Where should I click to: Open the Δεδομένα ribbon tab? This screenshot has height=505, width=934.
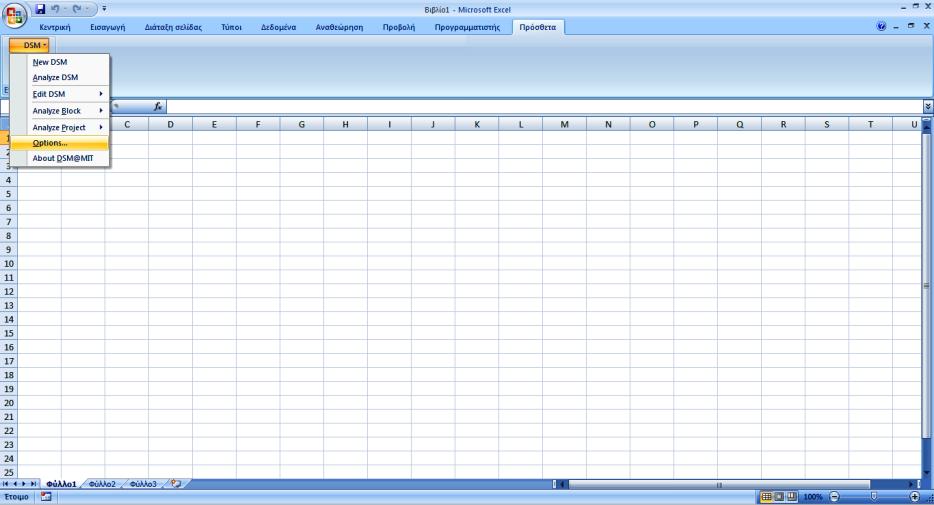278,27
